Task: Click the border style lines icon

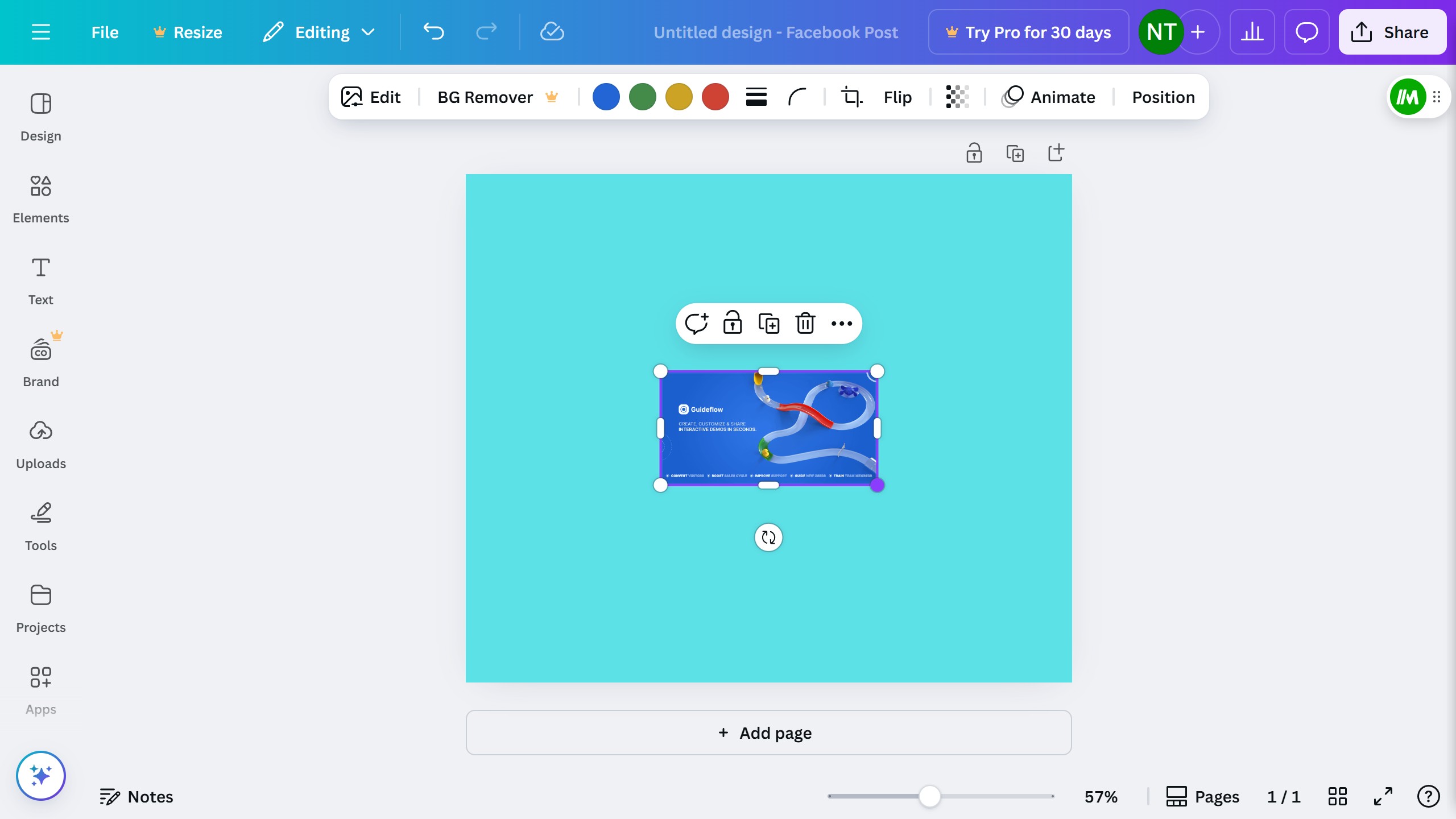Action: tap(756, 97)
